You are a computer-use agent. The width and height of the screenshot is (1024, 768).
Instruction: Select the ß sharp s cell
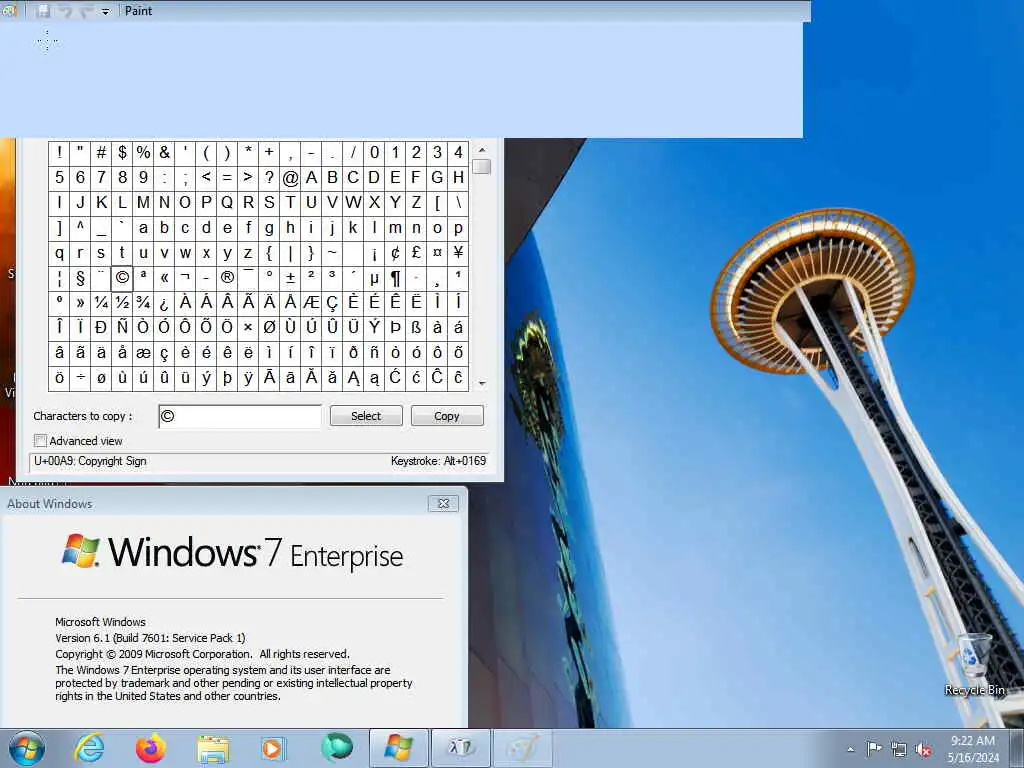coord(416,327)
